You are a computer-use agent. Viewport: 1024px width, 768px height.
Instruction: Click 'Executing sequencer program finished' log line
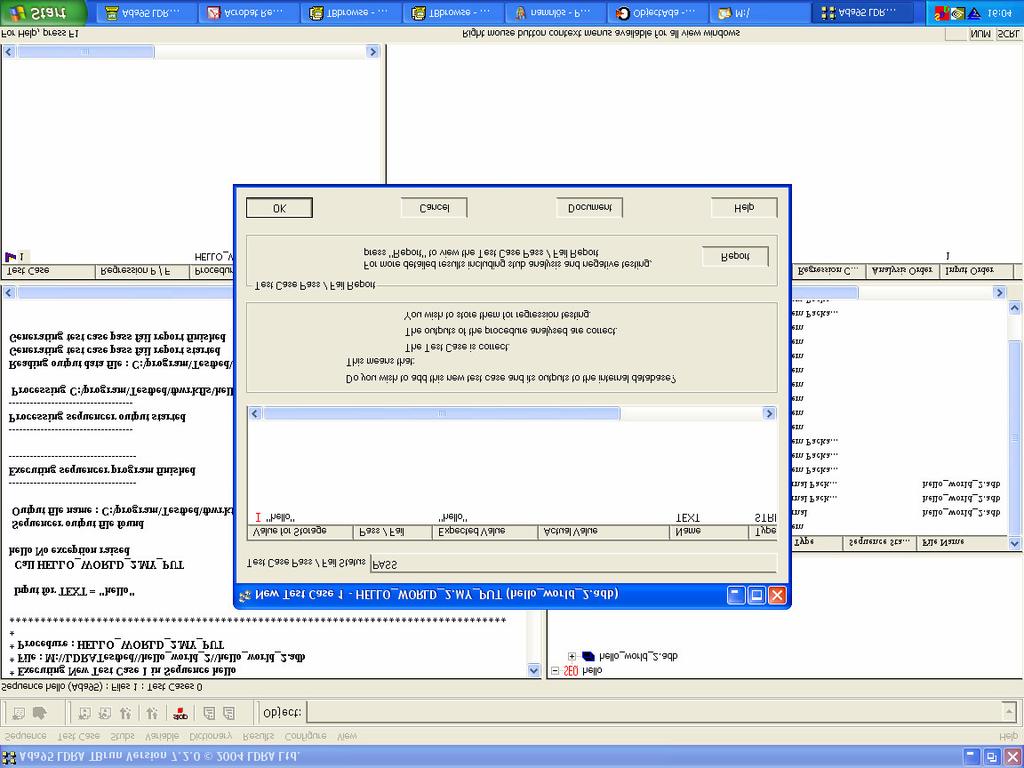[102, 470]
